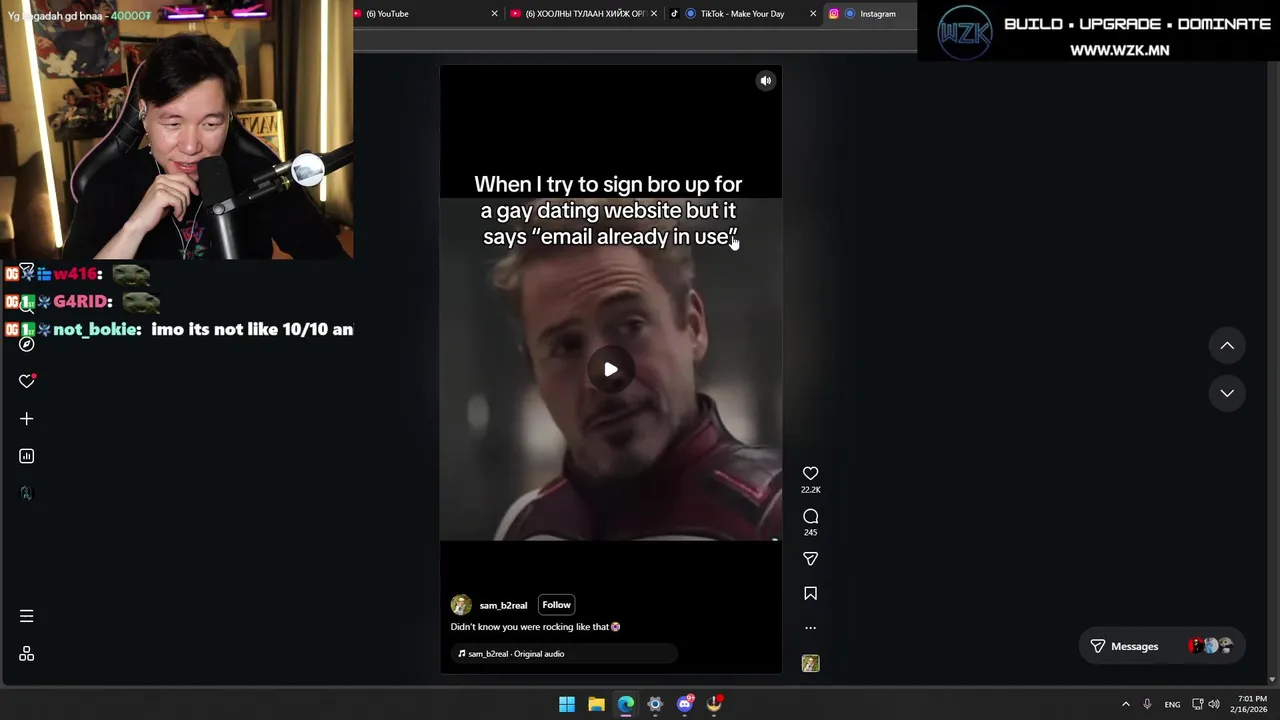Click the chat username w416
This screenshot has height=720, width=1280.
76,274
